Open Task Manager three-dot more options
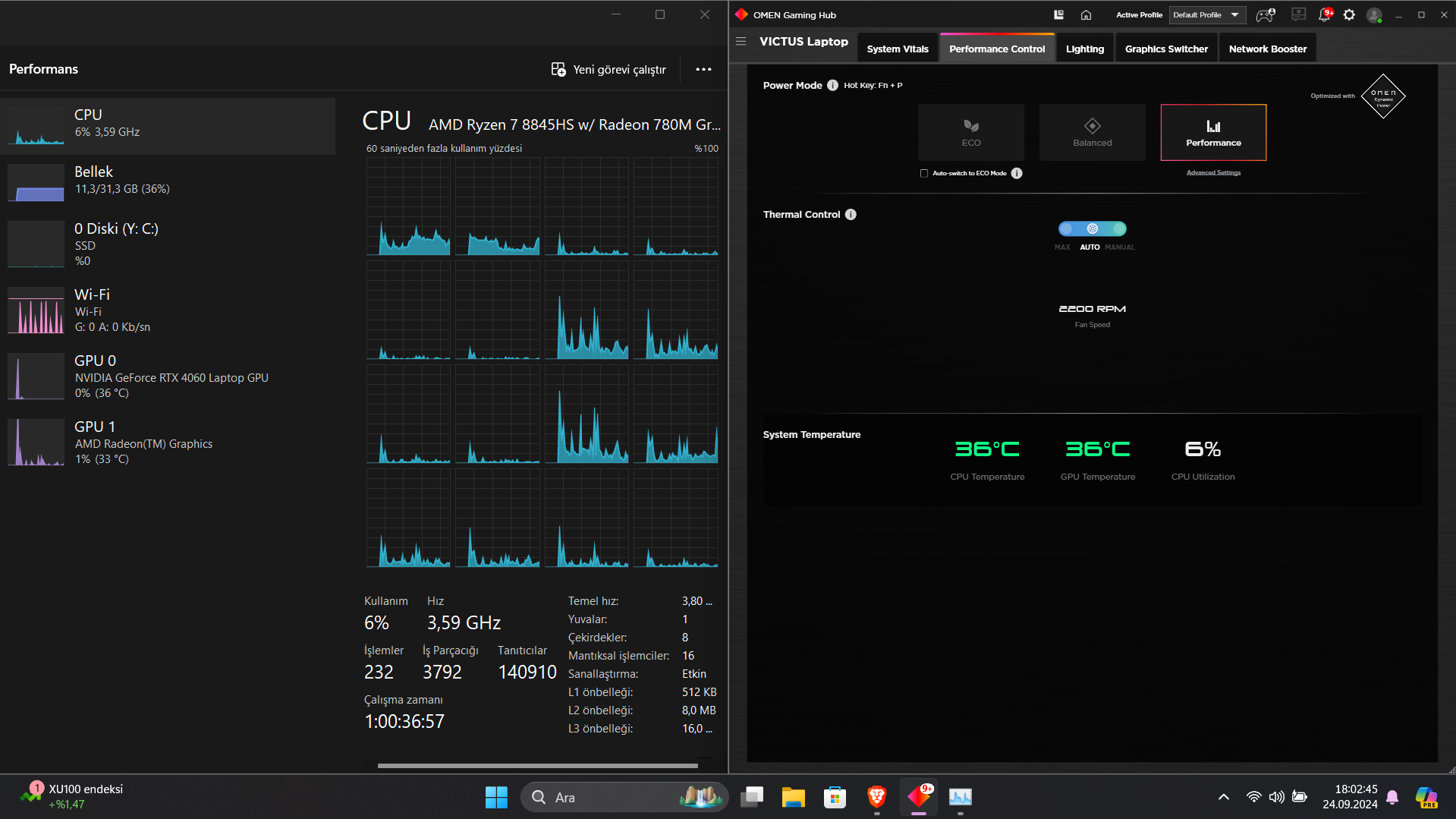 click(x=703, y=69)
